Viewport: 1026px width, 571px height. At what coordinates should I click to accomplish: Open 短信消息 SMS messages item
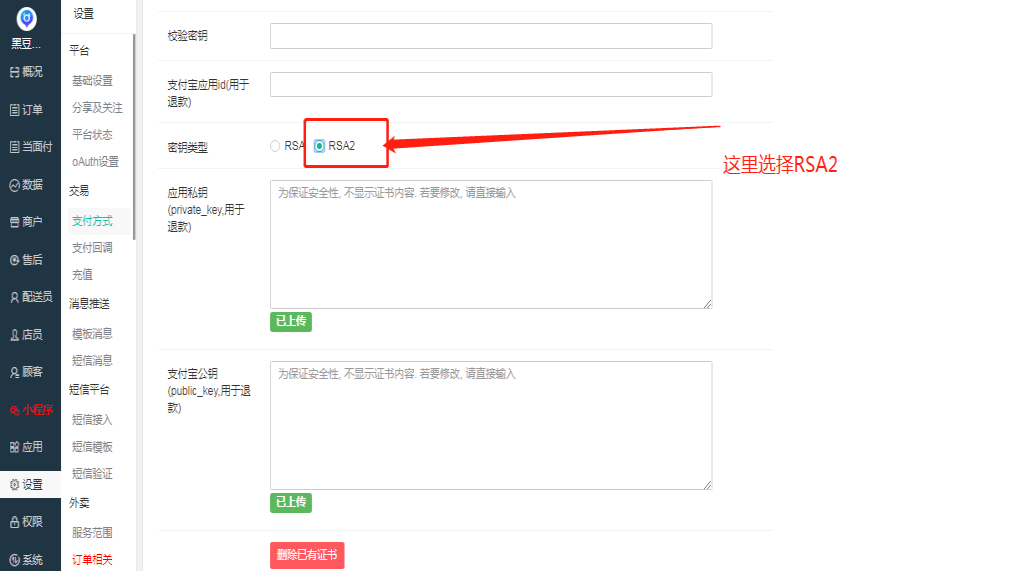coord(92,361)
